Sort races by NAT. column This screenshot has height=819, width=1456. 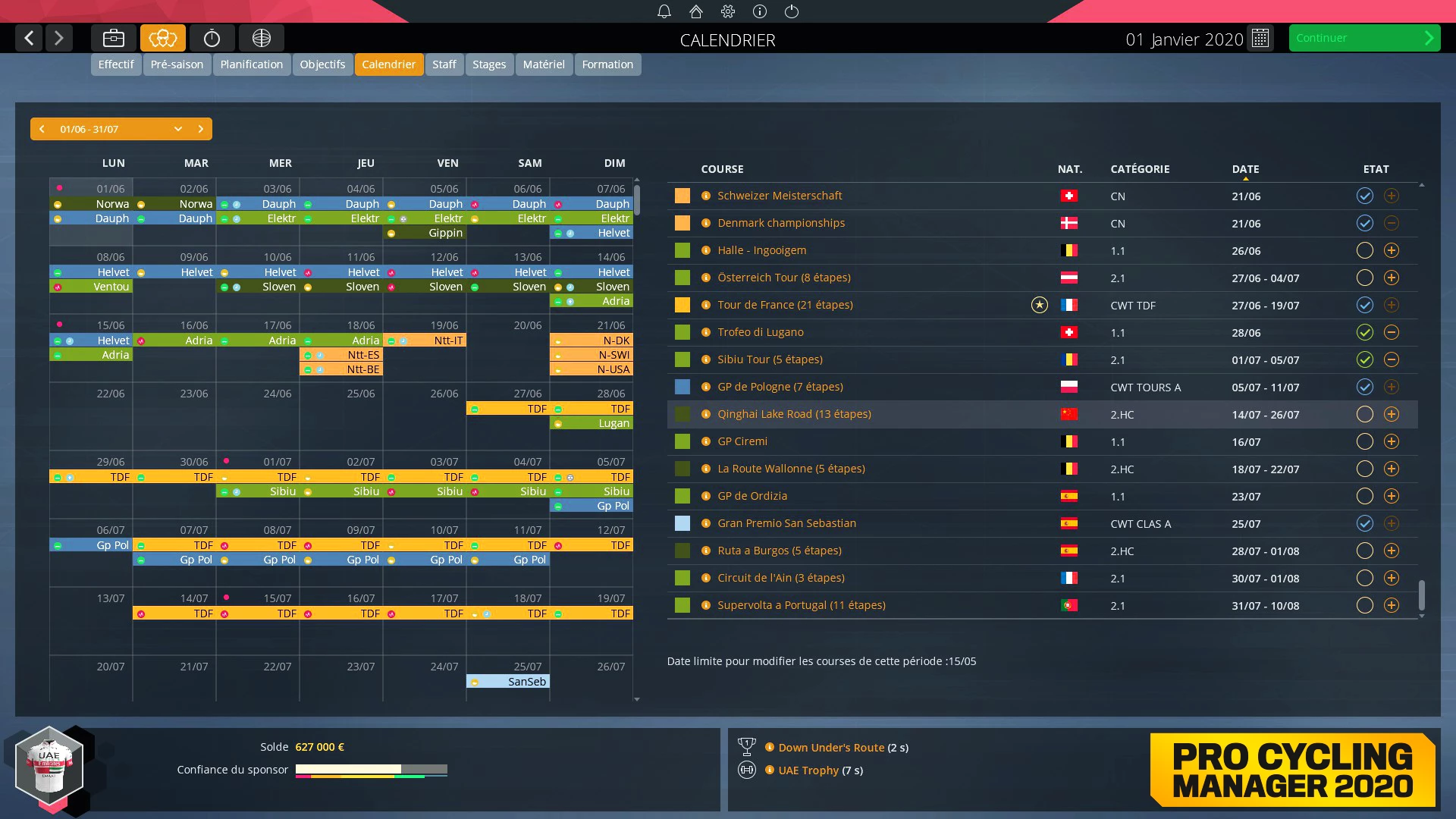[1070, 169]
